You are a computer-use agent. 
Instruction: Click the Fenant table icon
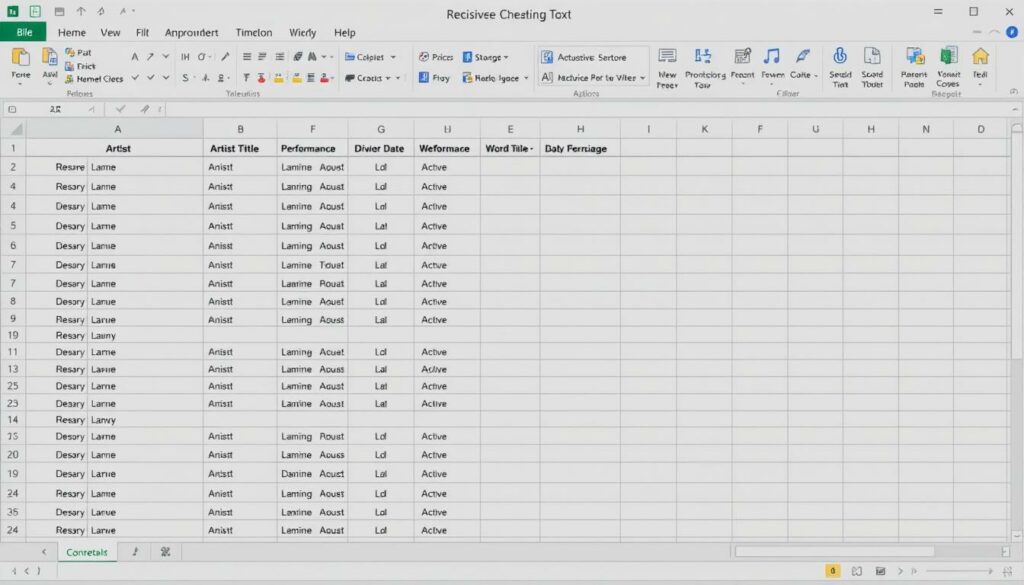(743, 56)
